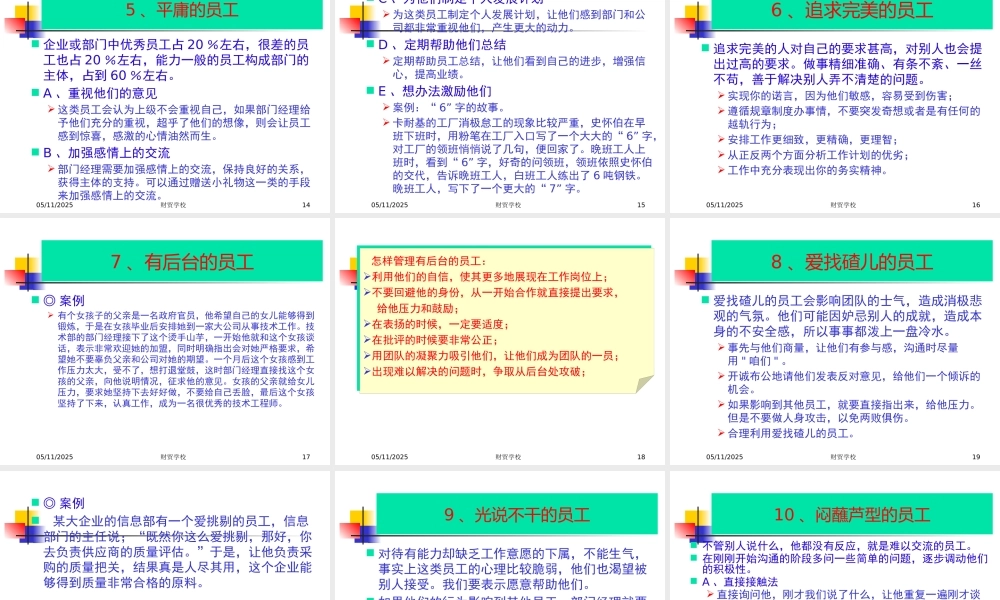Click the title "10、闷葫芦型的员工"
Image resolution: width=1000 pixels, height=600 pixels.
coord(852,515)
